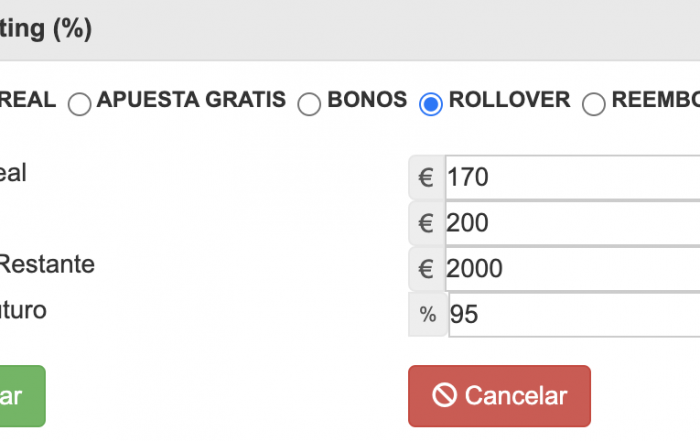Click the euro symbol beside the 2000 field

(x=426, y=269)
